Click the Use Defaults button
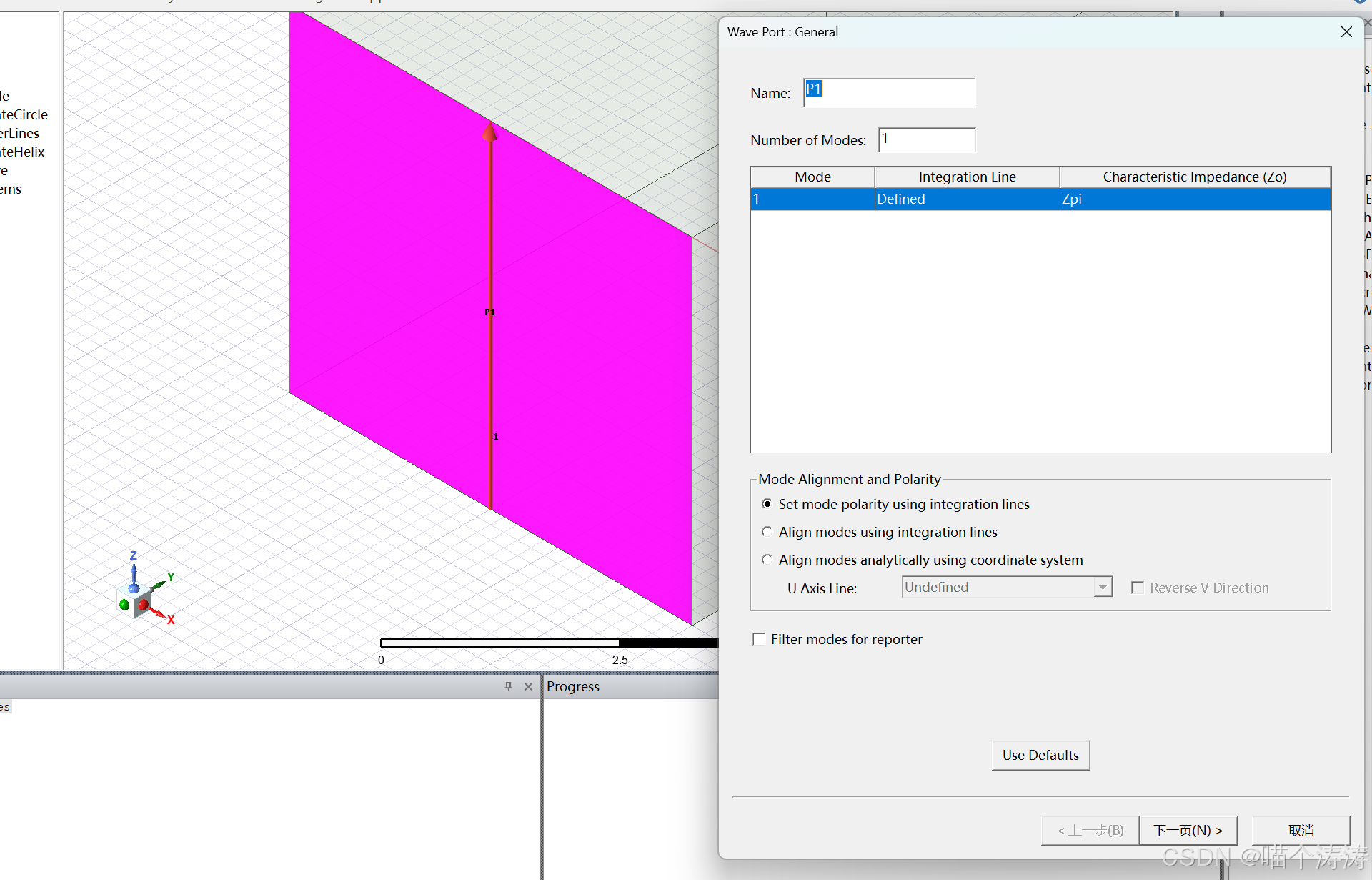1372x880 pixels. point(1040,755)
